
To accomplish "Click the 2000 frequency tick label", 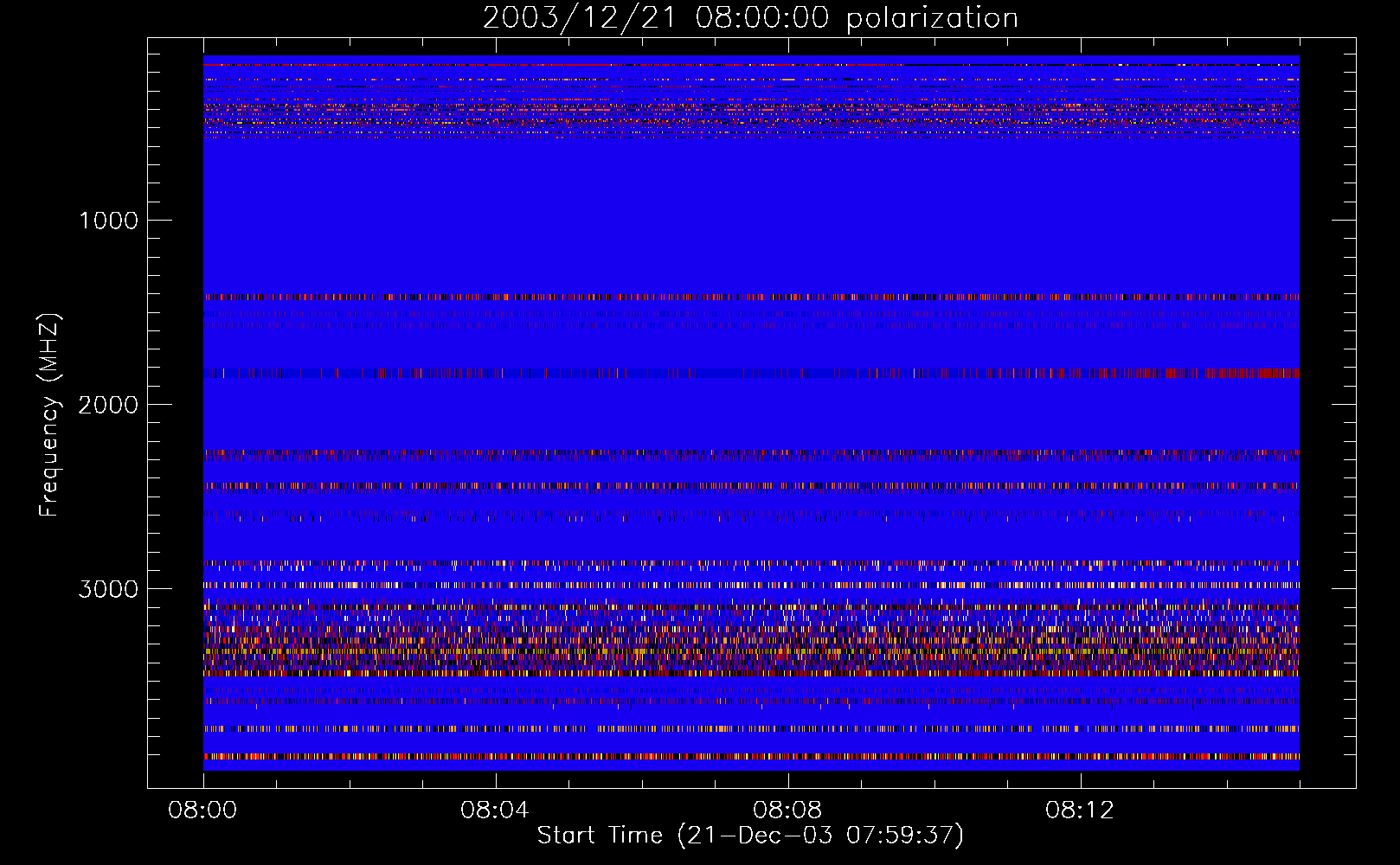I will (108, 405).
